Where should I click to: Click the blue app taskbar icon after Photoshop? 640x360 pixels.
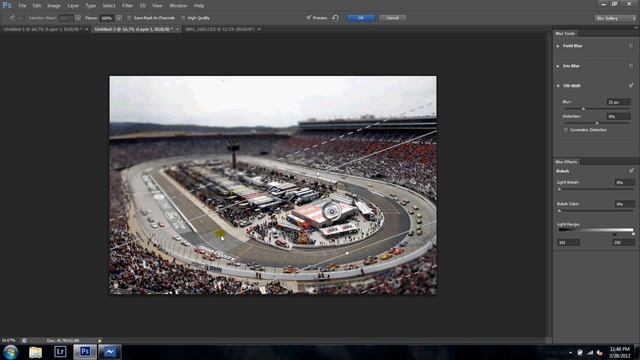pos(109,351)
